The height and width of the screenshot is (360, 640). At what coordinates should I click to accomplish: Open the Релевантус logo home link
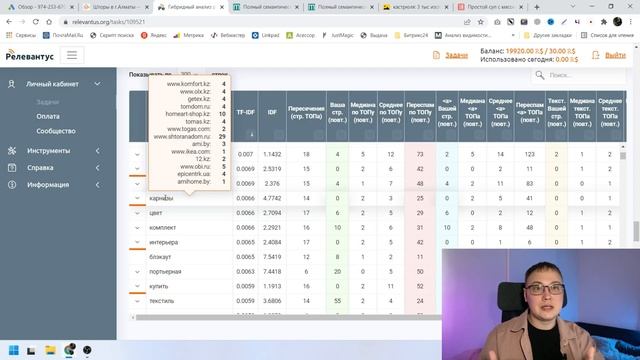[x=29, y=56]
